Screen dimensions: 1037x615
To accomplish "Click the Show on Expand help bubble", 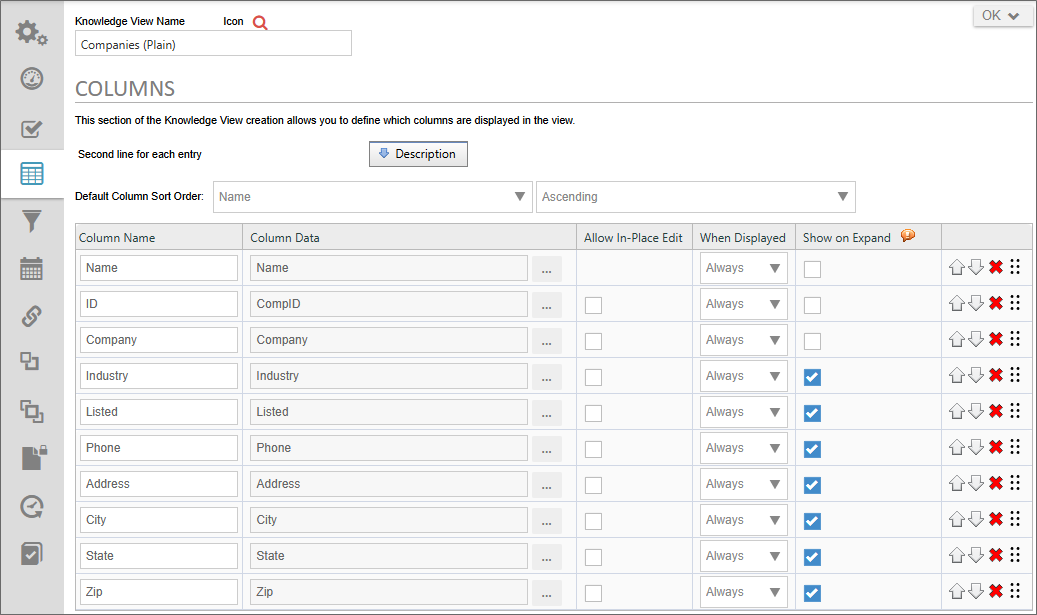I will tap(908, 237).
